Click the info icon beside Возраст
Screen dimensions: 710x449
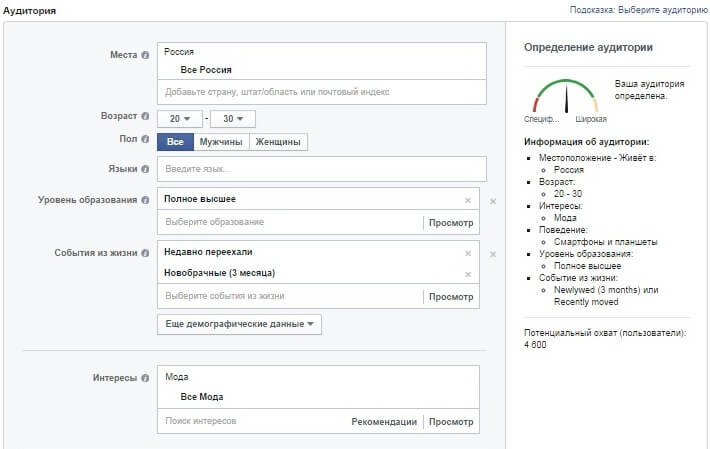point(146,117)
